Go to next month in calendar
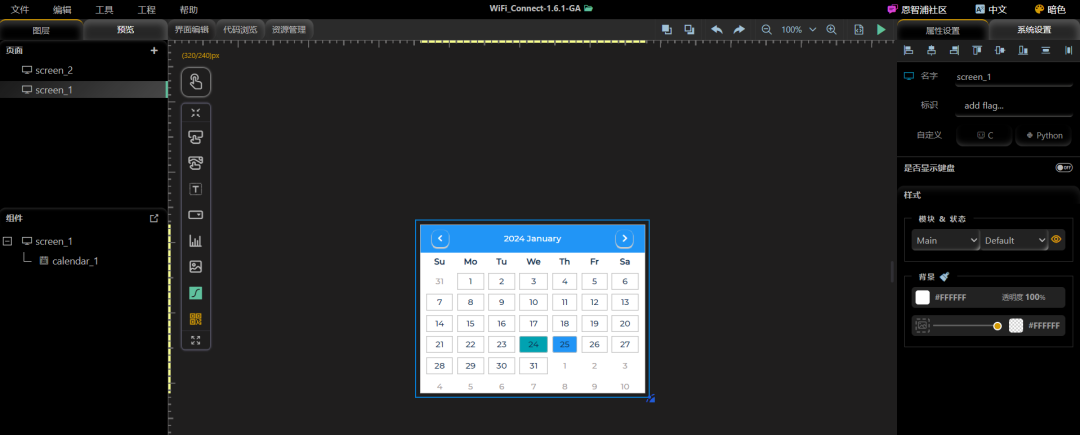Viewport: 1080px width, 435px height. 624,239
